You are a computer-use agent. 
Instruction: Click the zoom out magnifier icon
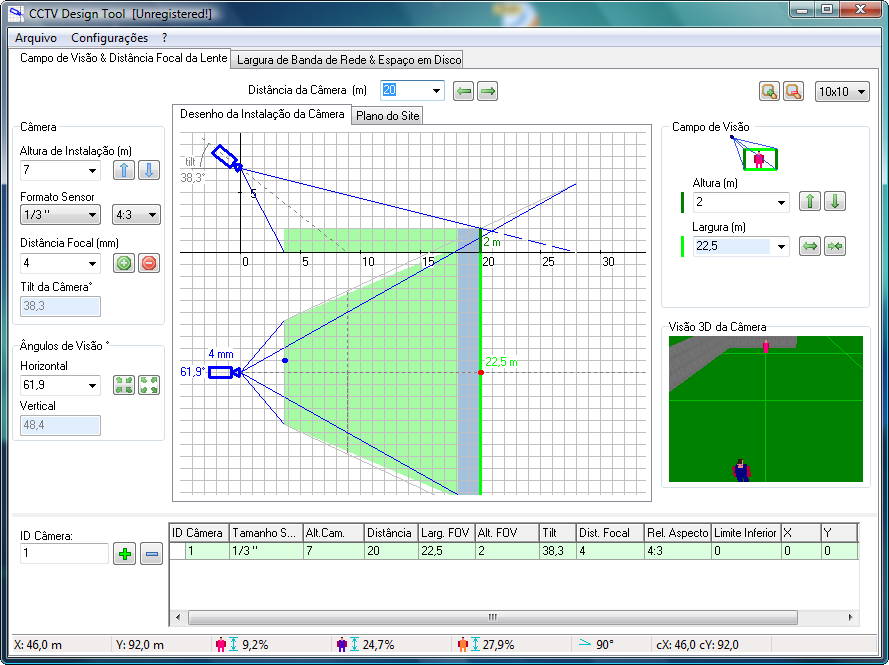click(793, 92)
